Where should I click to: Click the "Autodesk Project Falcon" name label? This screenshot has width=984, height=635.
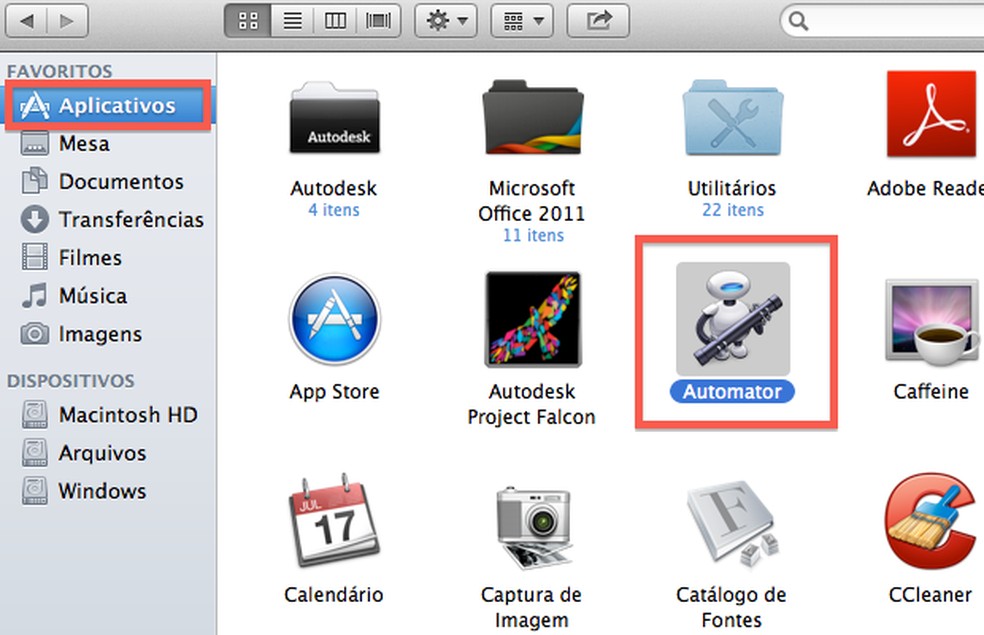pyautogui.click(x=532, y=404)
